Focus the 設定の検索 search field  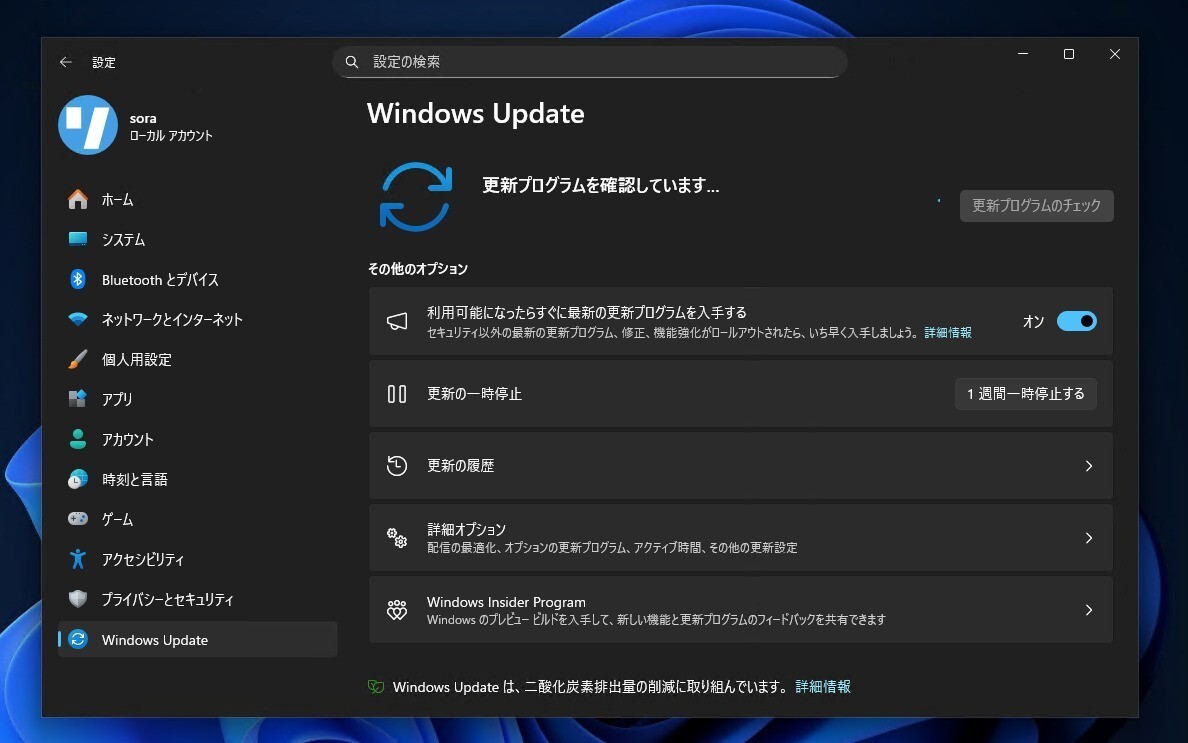589,62
